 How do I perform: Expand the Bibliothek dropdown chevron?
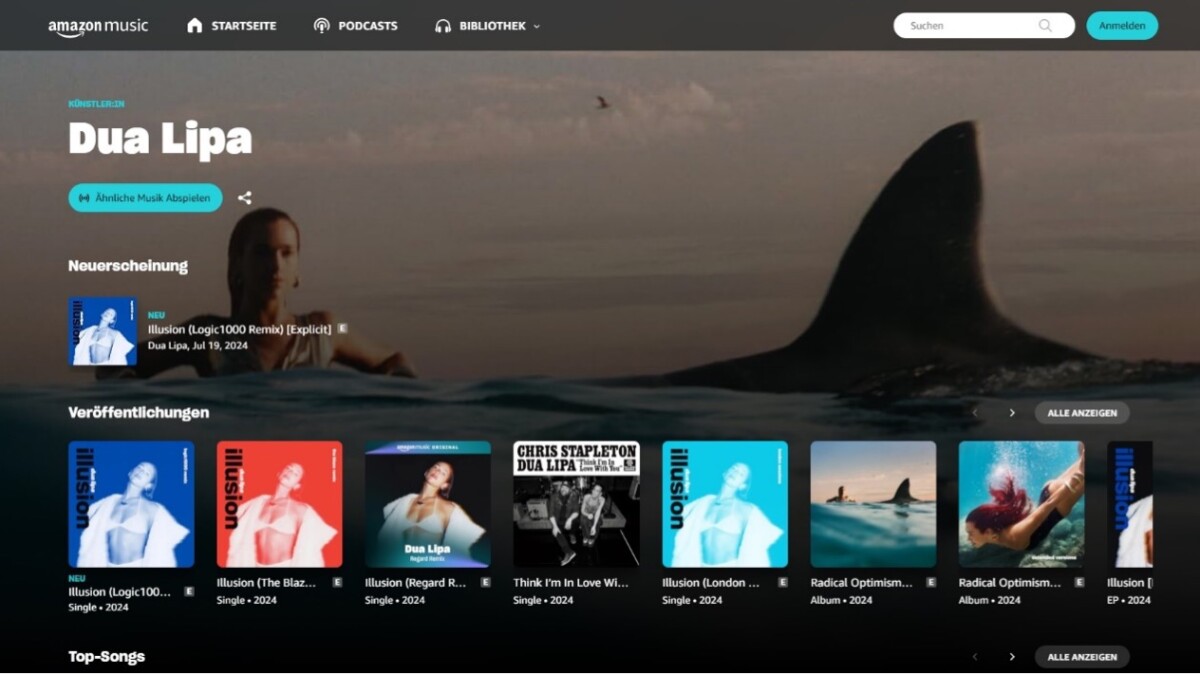click(x=537, y=26)
